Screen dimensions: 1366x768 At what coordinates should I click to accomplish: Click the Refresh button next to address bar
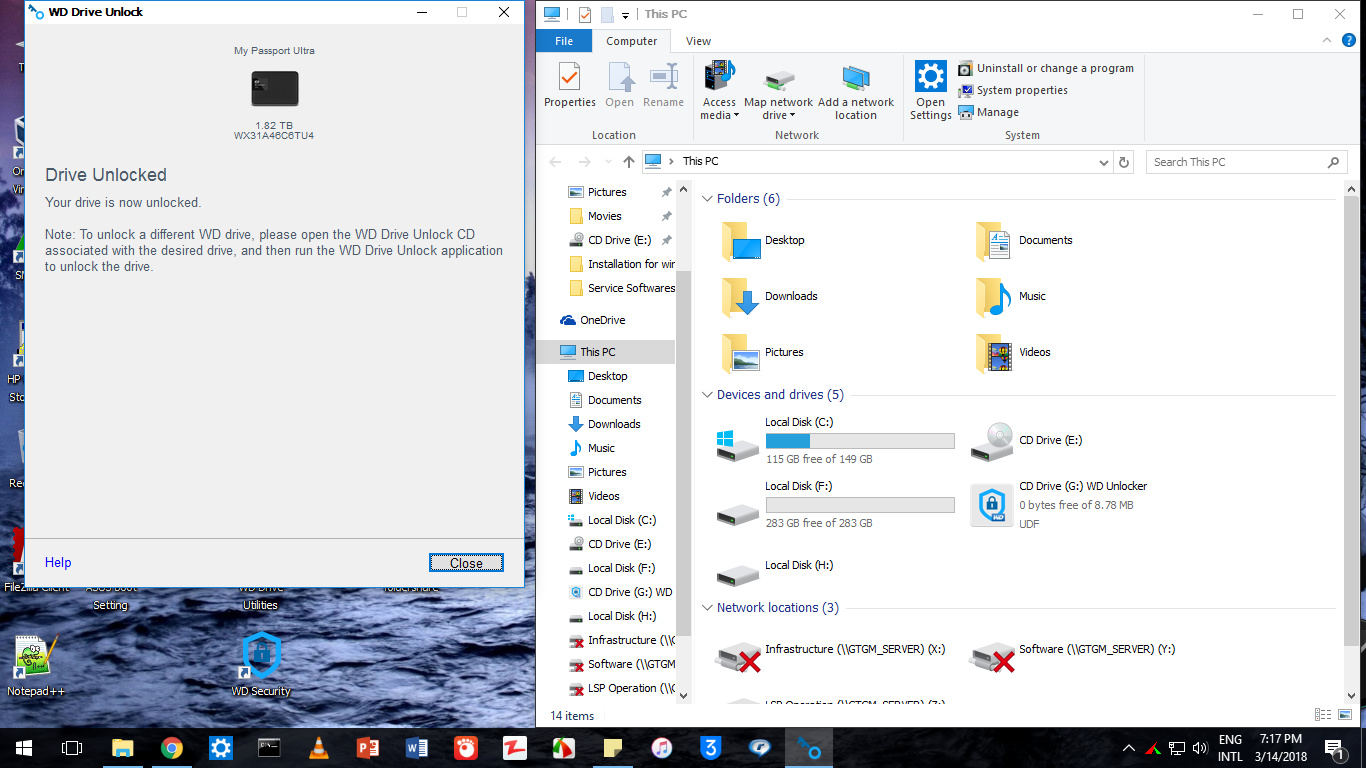point(1124,162)
